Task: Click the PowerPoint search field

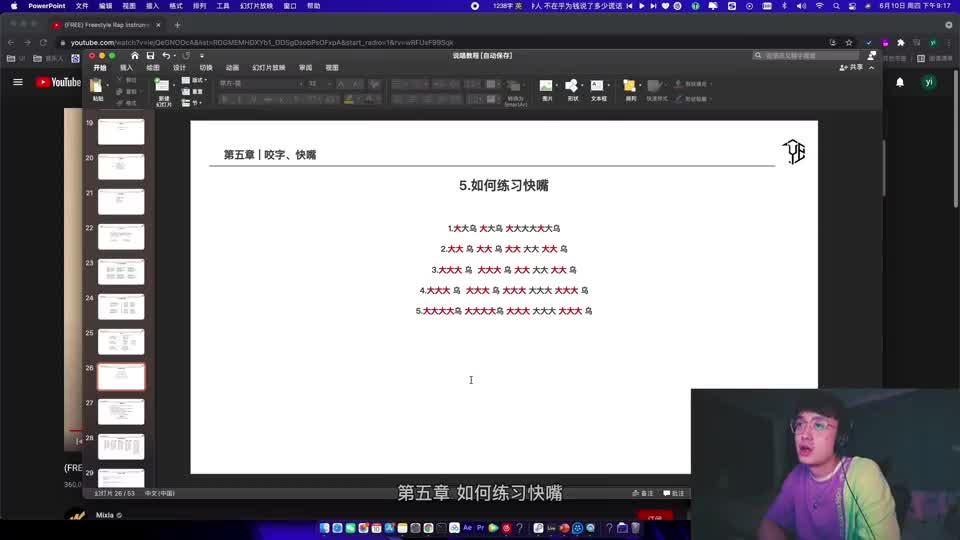Action: tap(806, 56)
